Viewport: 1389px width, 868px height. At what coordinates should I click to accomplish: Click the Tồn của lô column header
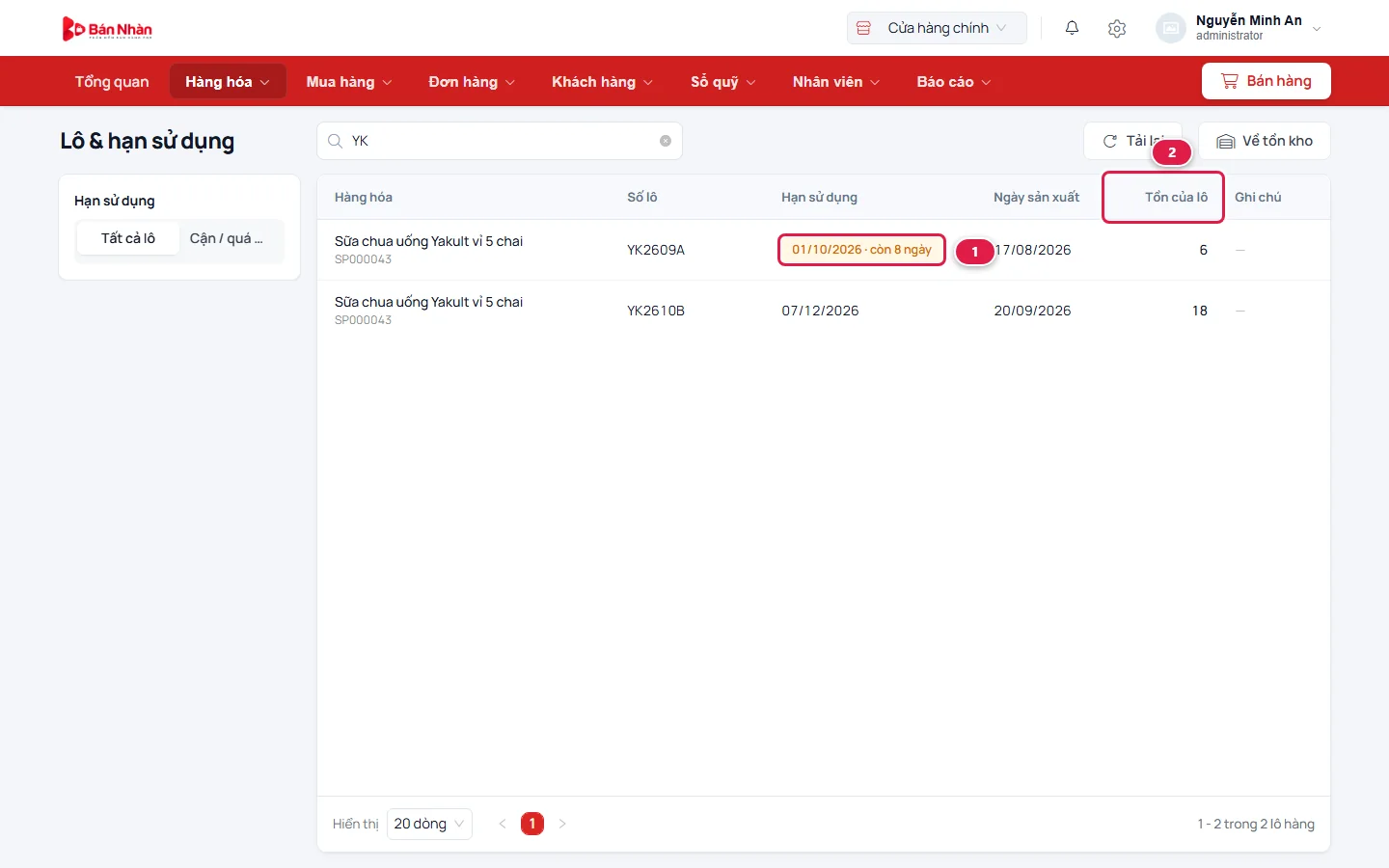tap(1176, 197)
